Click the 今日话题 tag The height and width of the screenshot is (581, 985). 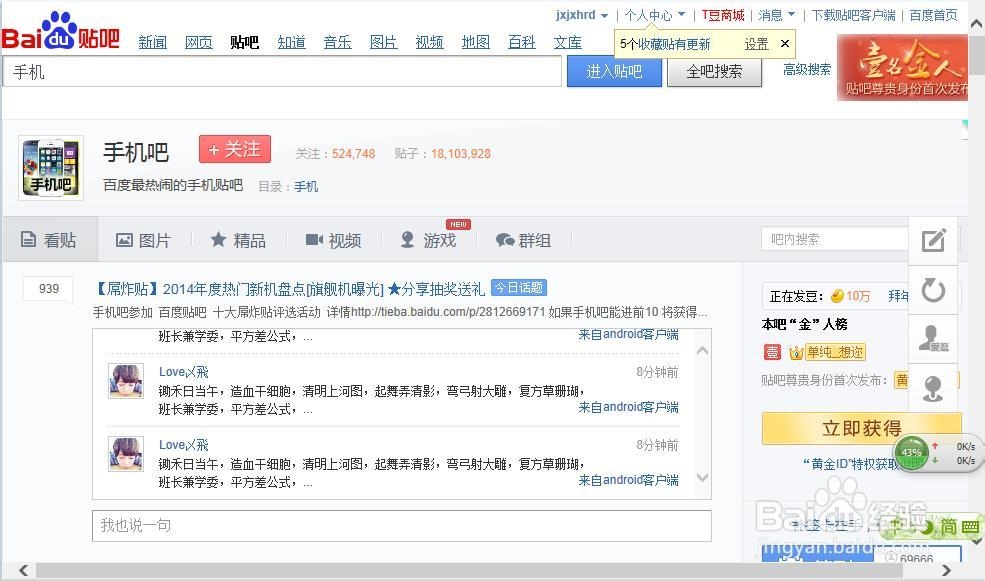[519, 288]
